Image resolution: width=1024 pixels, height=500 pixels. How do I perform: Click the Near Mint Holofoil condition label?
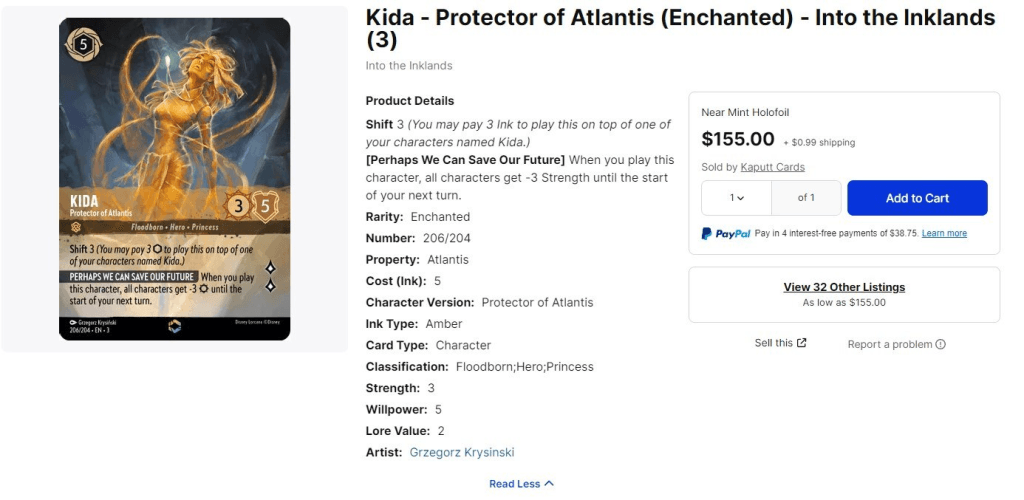tap(745, 113)
